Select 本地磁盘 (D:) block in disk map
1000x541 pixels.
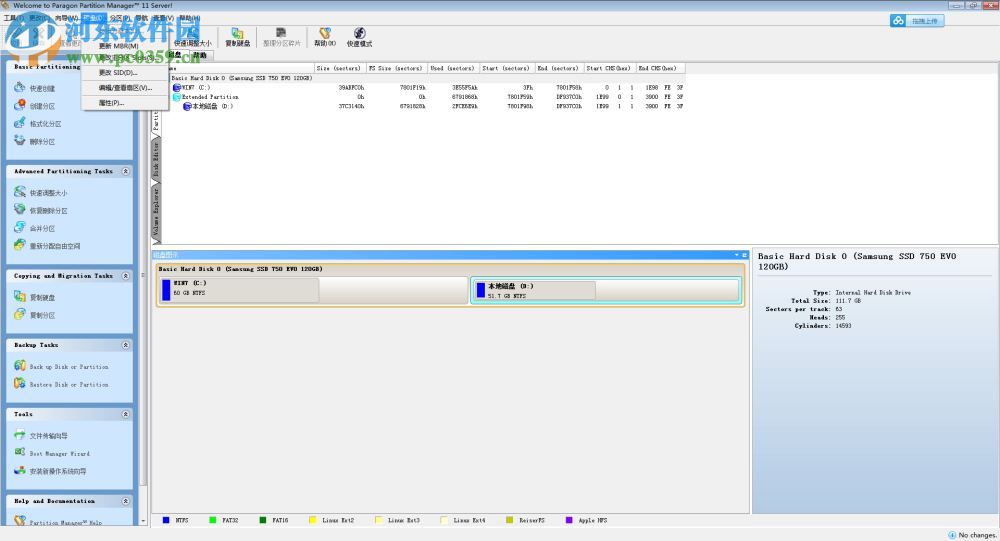pos(605,290)
